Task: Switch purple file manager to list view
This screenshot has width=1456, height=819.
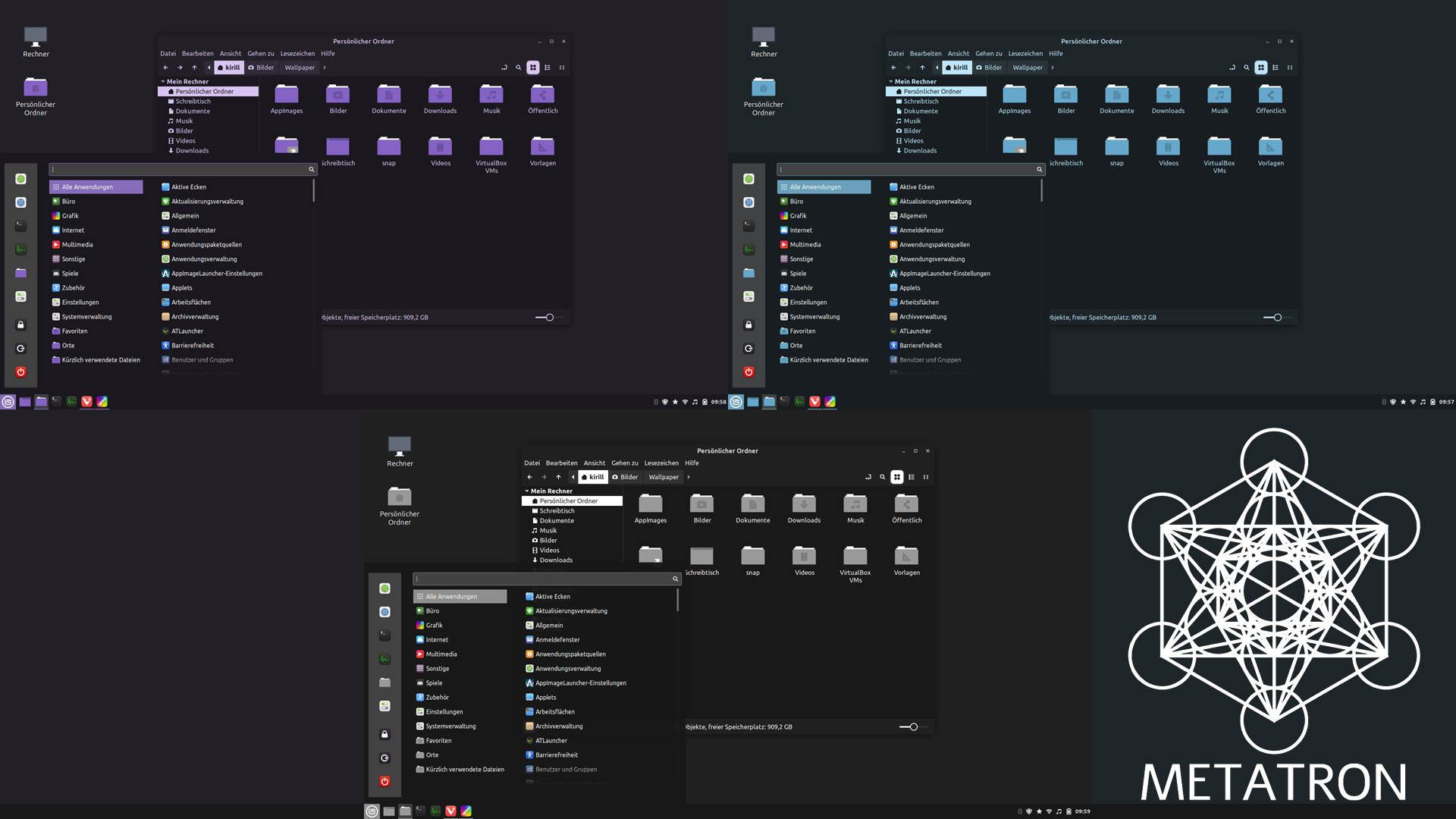Action: 548,67
